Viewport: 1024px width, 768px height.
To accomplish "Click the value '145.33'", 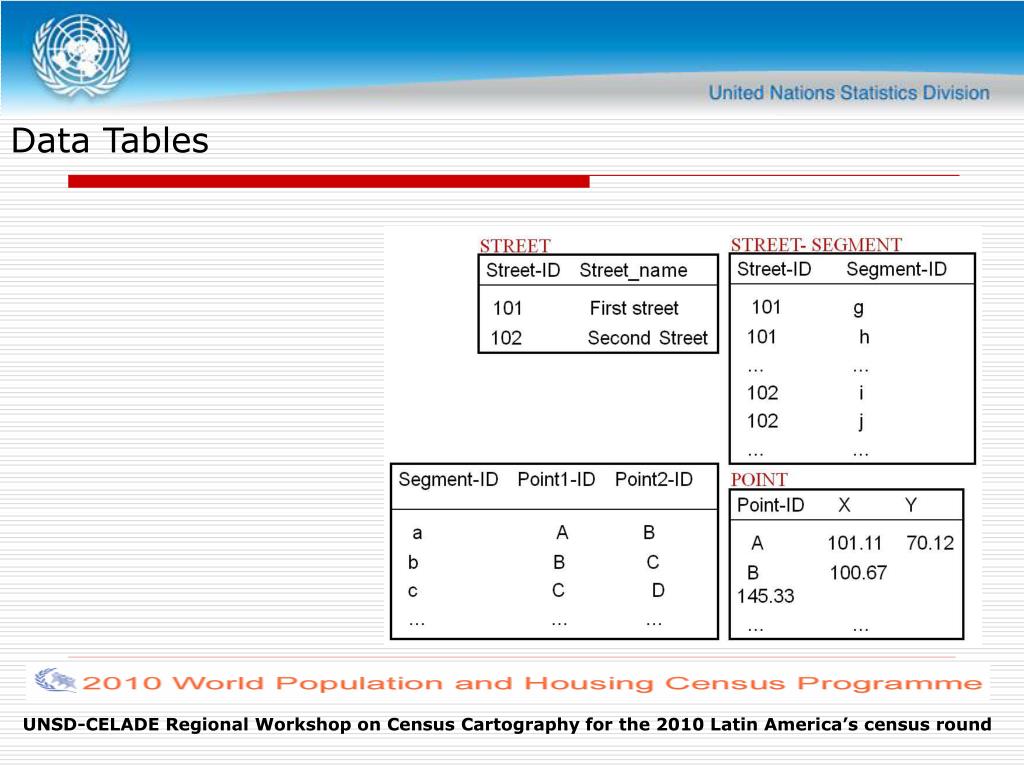I will point(765,596).
